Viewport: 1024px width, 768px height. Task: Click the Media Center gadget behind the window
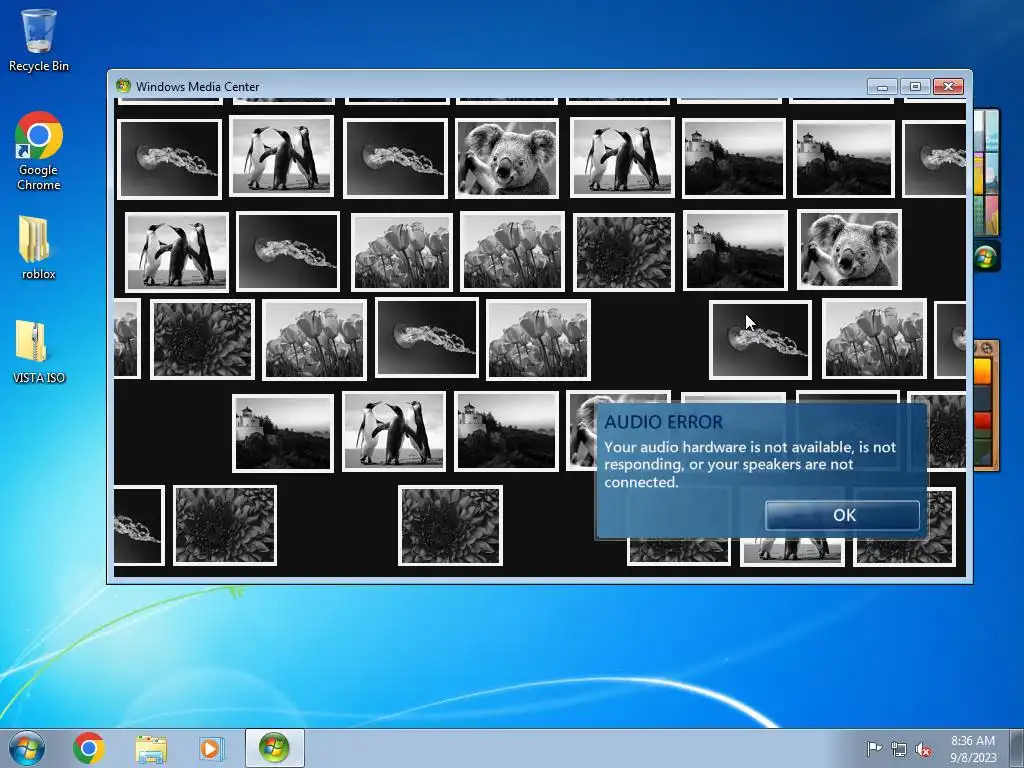(x=986, y=257)
